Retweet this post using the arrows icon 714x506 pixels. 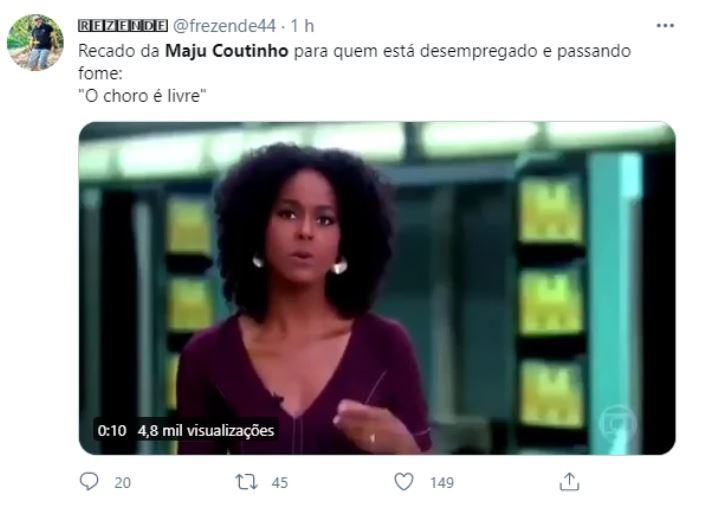[x=246, y=482]
